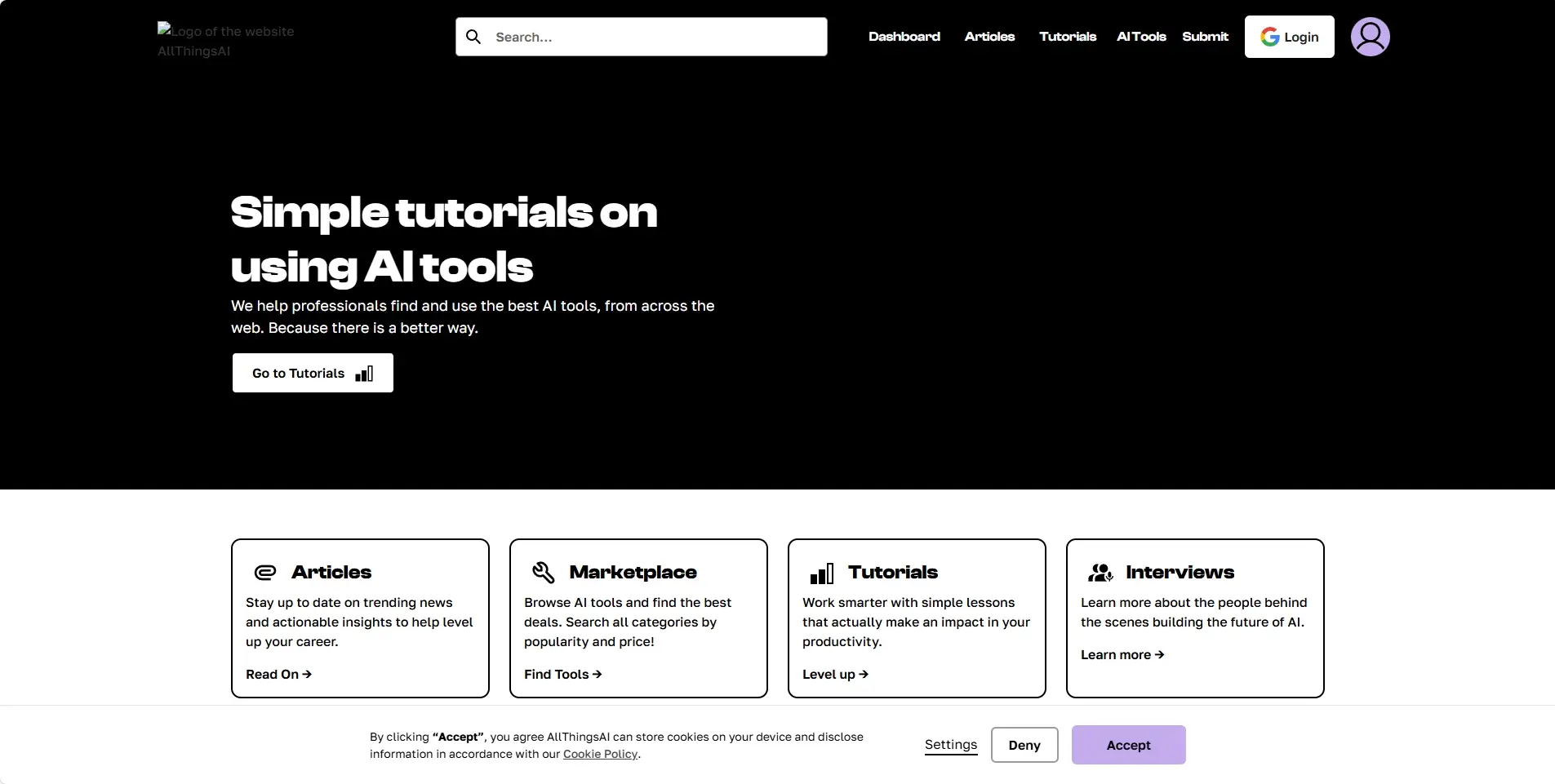
Task: Open the Cookie Policy link
Action: (x=600, y=754)
